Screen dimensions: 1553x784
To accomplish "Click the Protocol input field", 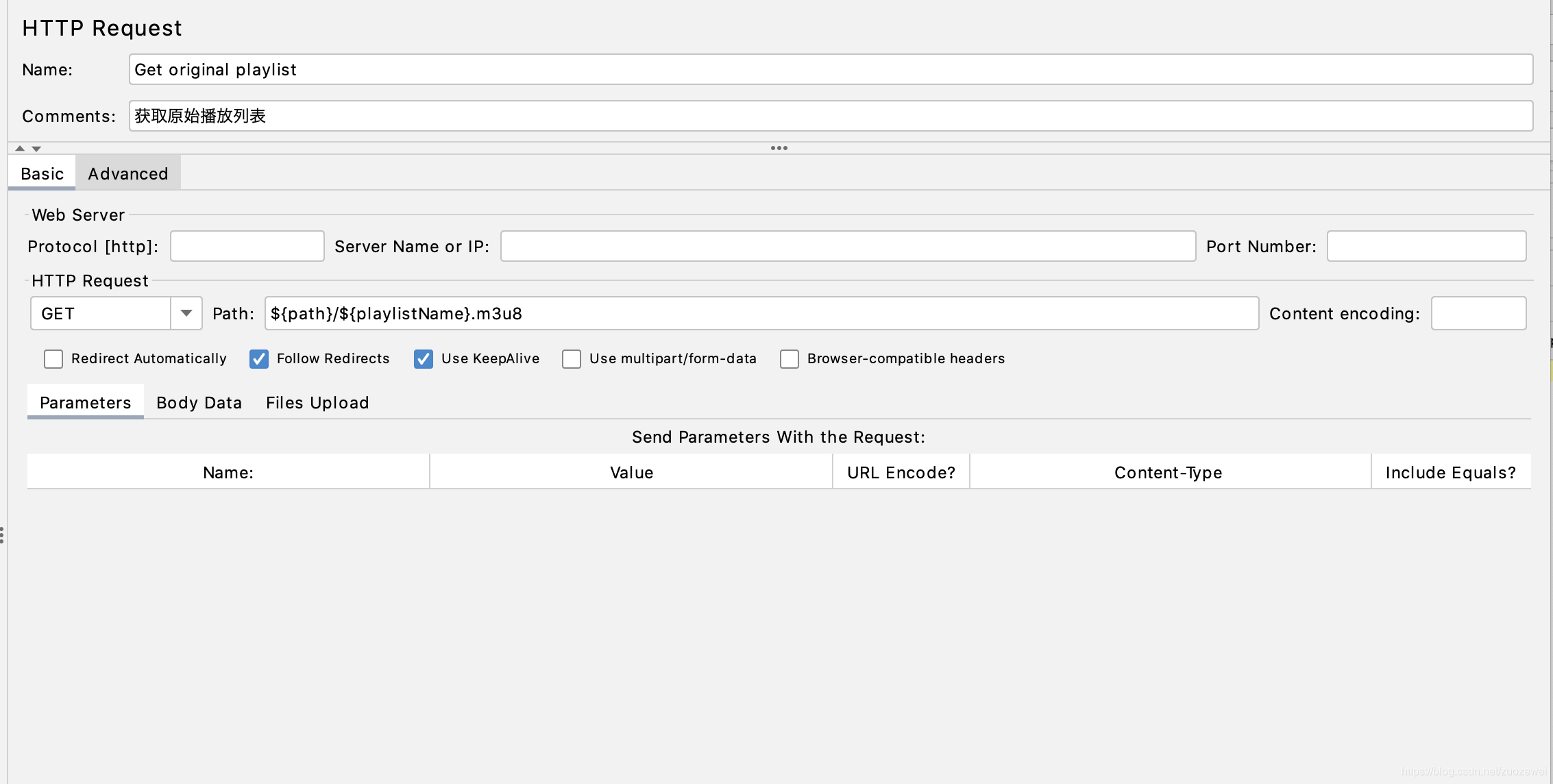I will point(247,246).
